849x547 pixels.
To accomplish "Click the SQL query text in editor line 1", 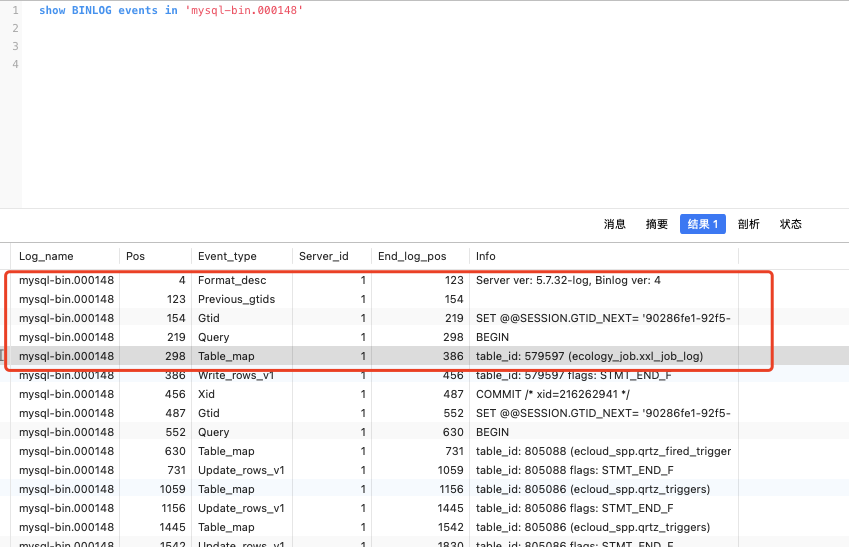I will point(171,10).
